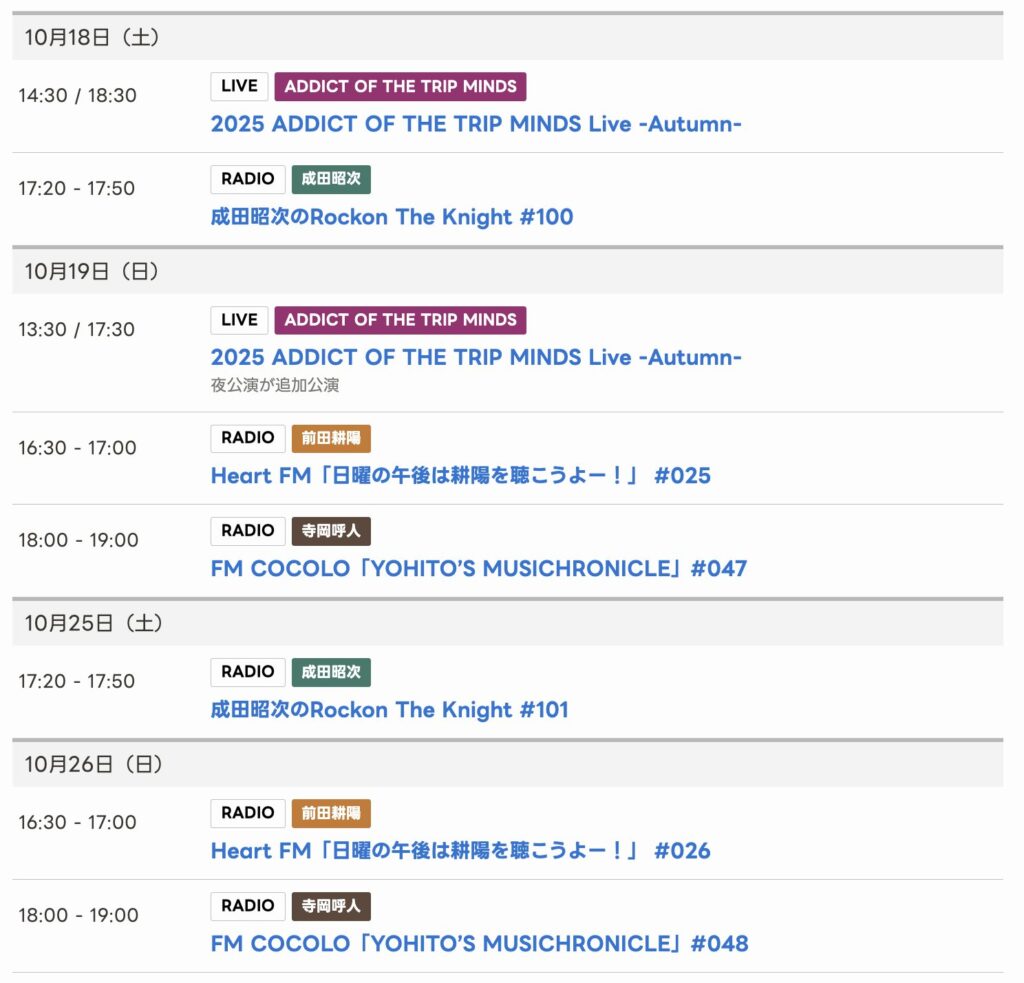Image resolution: width=1024 pixels, height=983 pixels.
Task: Click the 10月25日（土） date header
Action: [x=94, y=623]
